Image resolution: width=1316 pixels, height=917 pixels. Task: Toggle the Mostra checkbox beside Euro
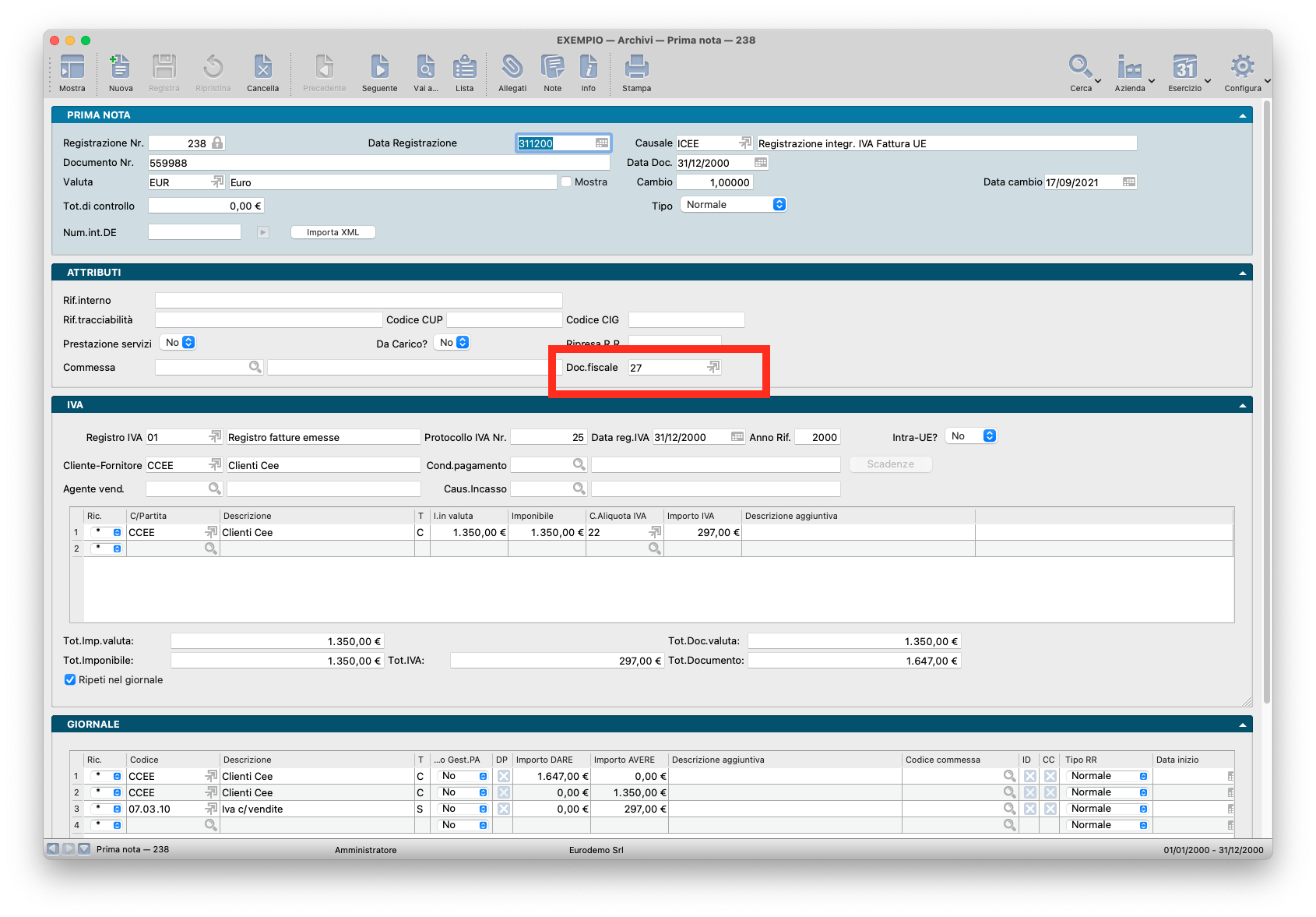[566, 182]
